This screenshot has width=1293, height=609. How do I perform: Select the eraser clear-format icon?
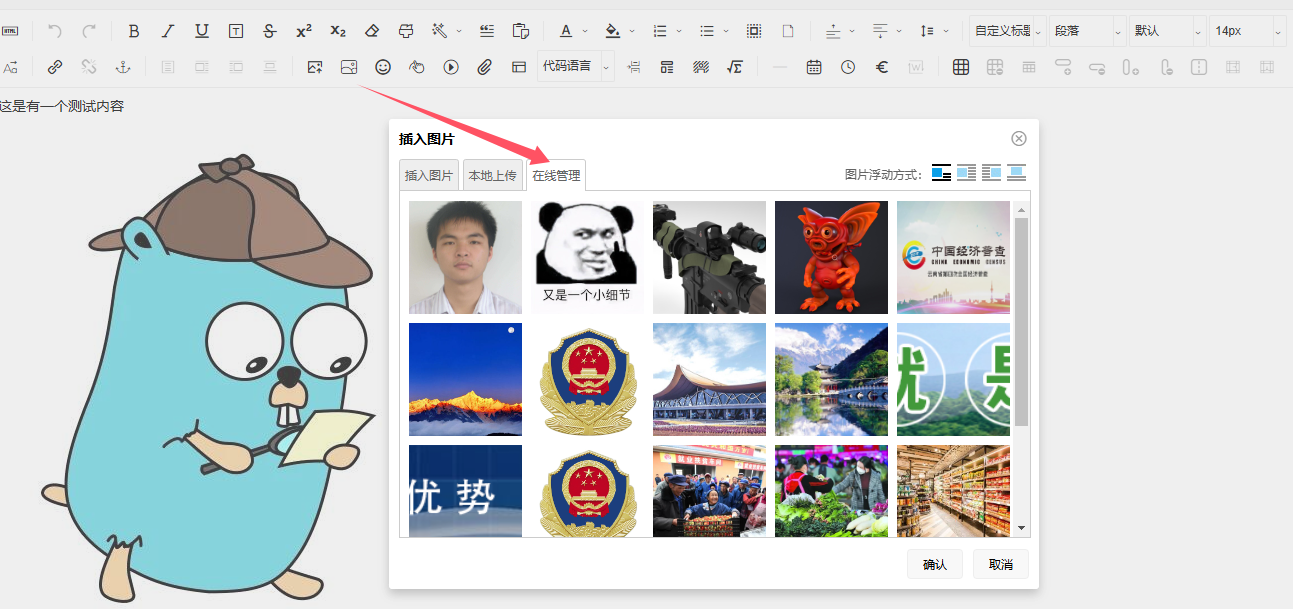point(372,31)
